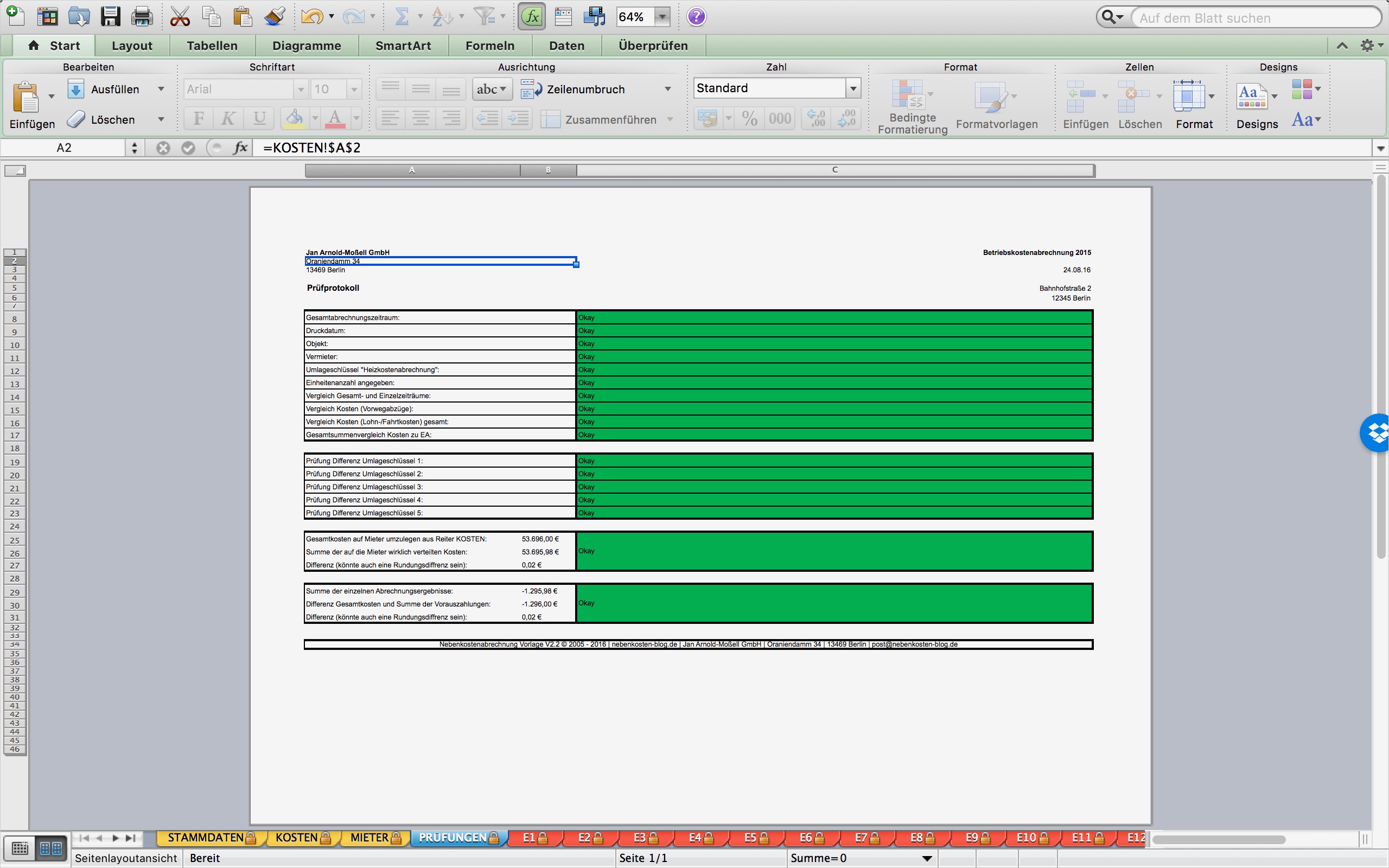Open the 64% zoom dropdown
The image size is (1389, 868).
click(x=661, y=16)
